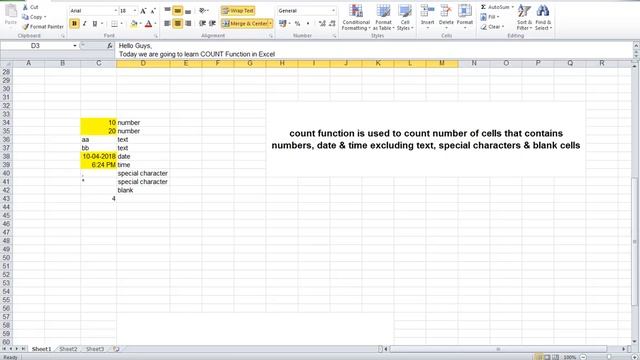
Task: Click the Insert Function fx icon
Action: pyautogui.click(x=110, y=46)
